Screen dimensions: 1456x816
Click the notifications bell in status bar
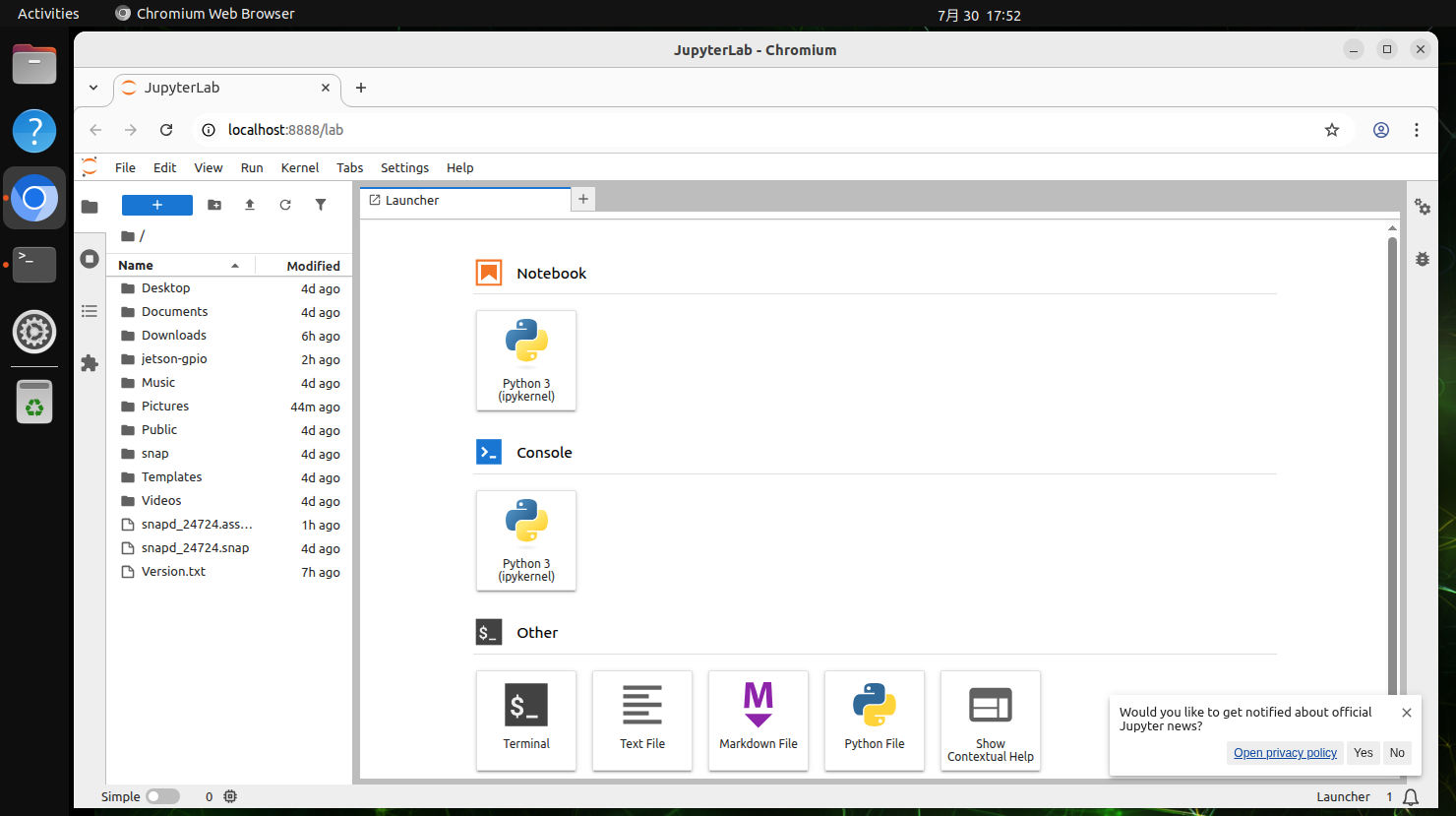[x=1411, y=797]
